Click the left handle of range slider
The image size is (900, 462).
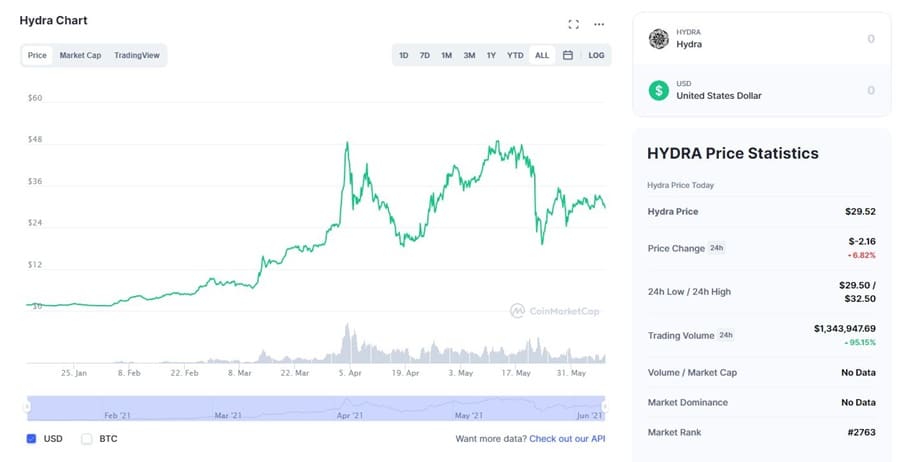point(27,406)
